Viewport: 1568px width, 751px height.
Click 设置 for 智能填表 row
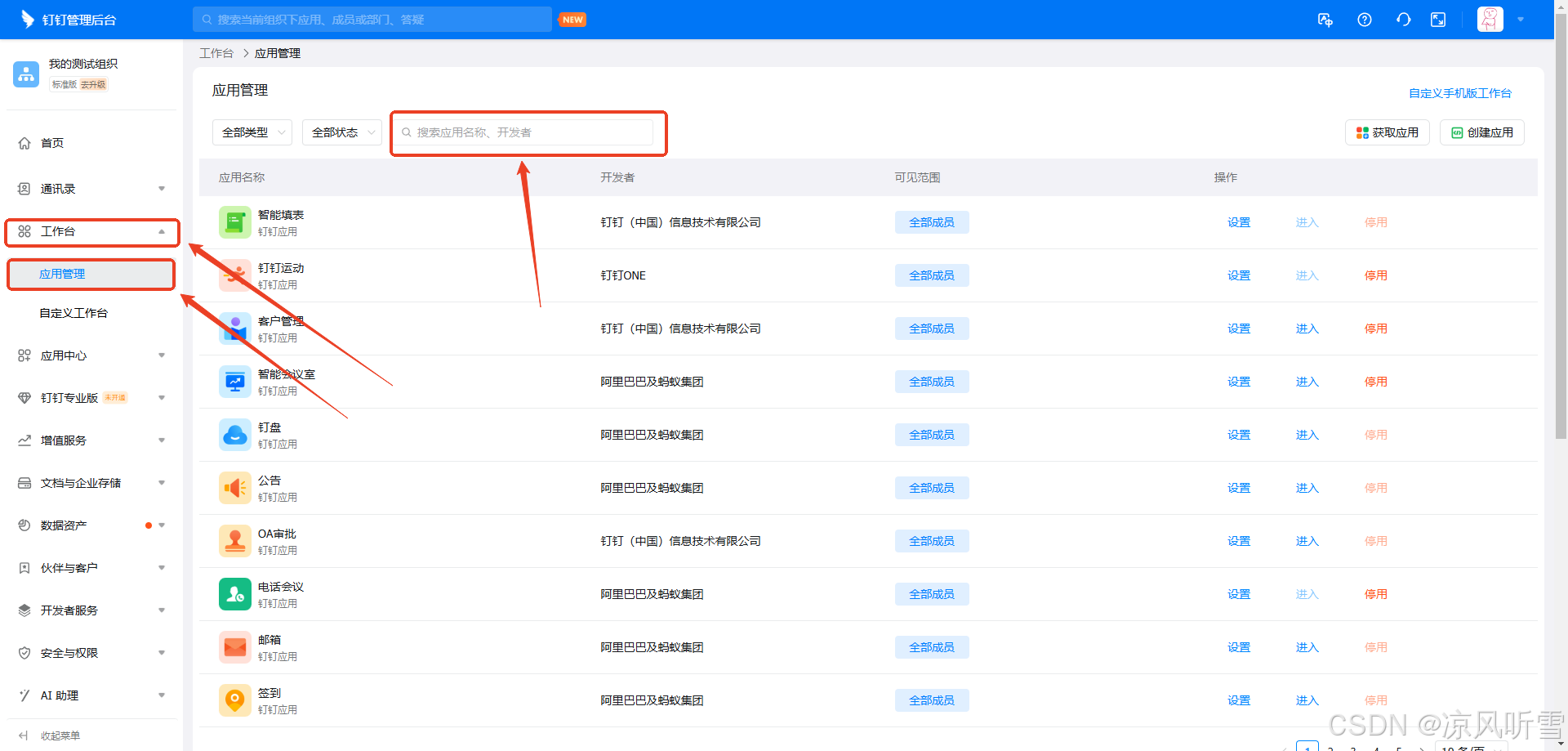point(1239,222)
